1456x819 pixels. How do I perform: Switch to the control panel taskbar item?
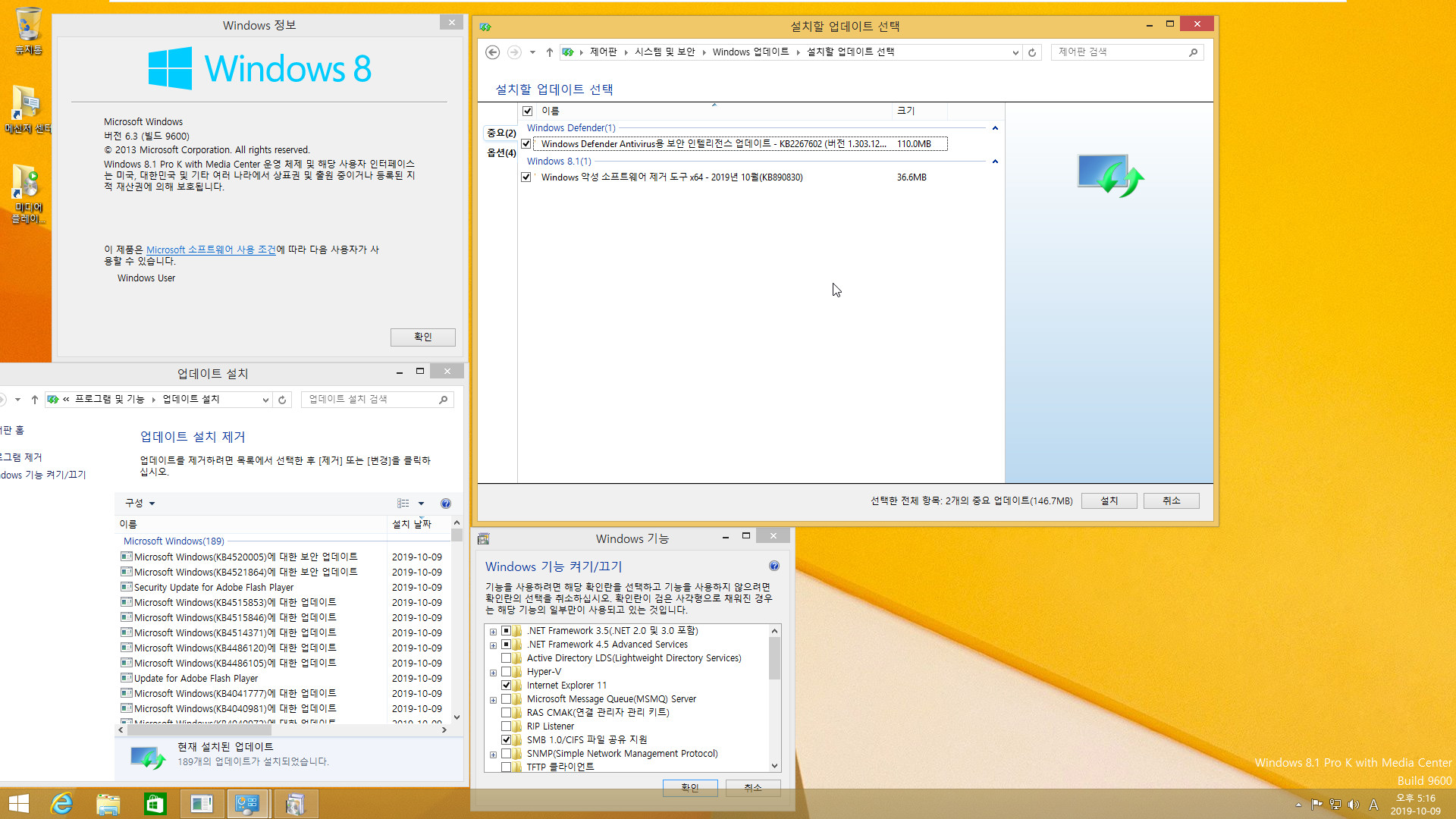pos(248,804)
